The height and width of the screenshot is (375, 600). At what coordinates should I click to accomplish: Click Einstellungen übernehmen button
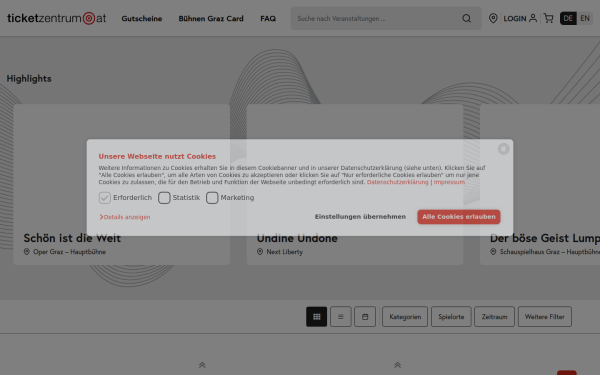[x=360, y=217]
